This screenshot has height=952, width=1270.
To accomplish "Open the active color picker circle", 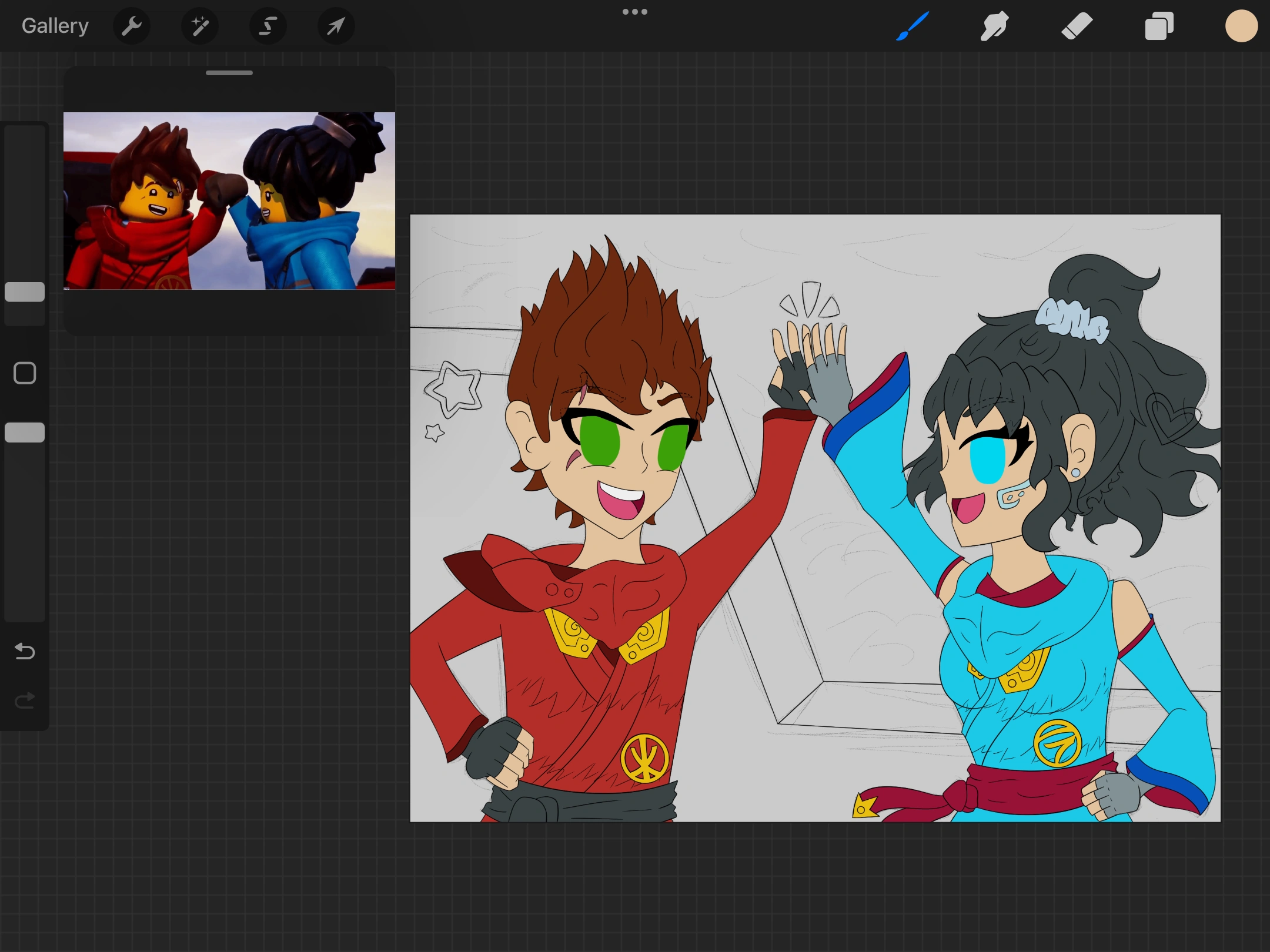I will click(1241, 26).
